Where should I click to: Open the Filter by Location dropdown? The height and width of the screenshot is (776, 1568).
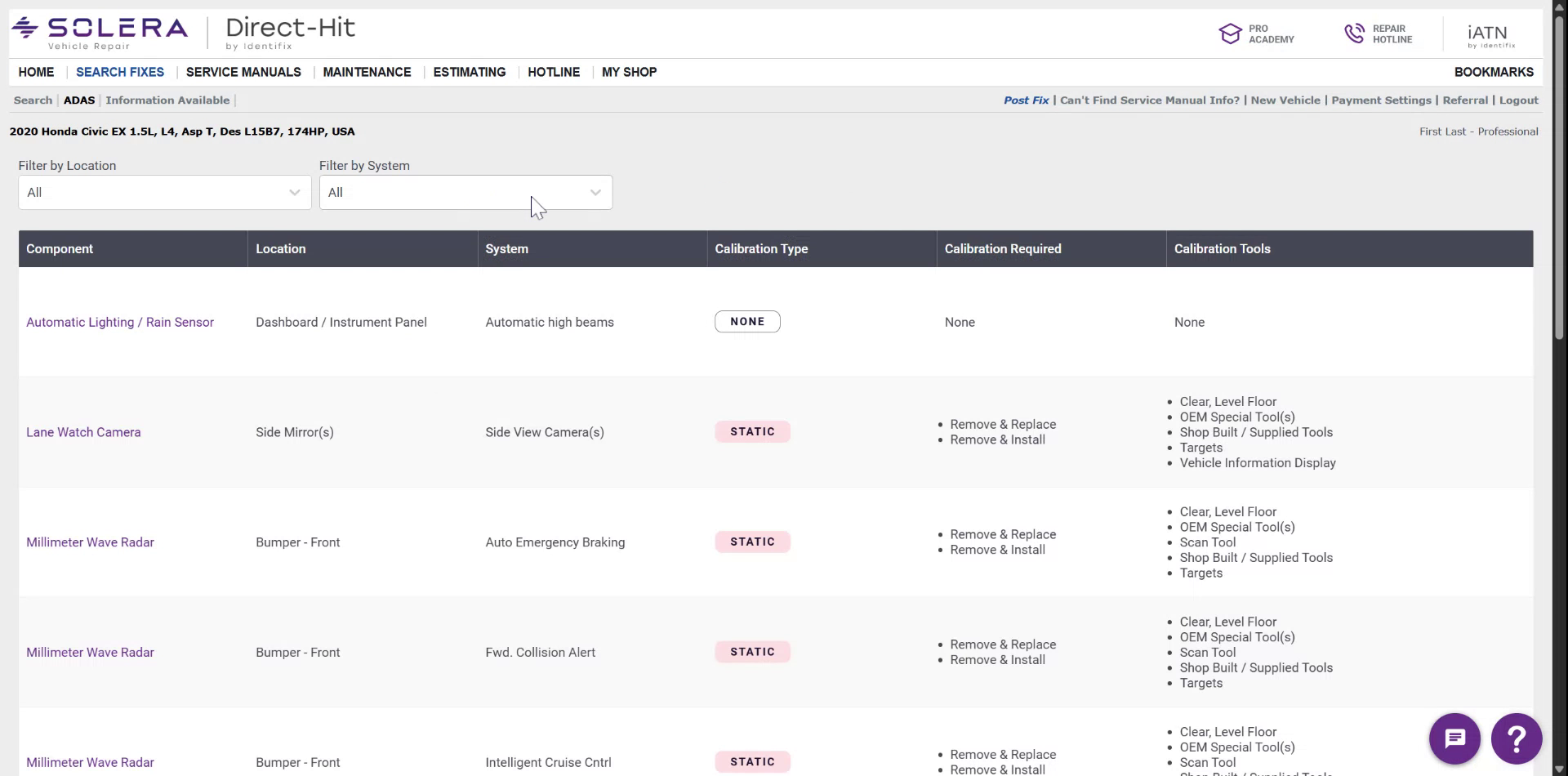tap(163, 192)
